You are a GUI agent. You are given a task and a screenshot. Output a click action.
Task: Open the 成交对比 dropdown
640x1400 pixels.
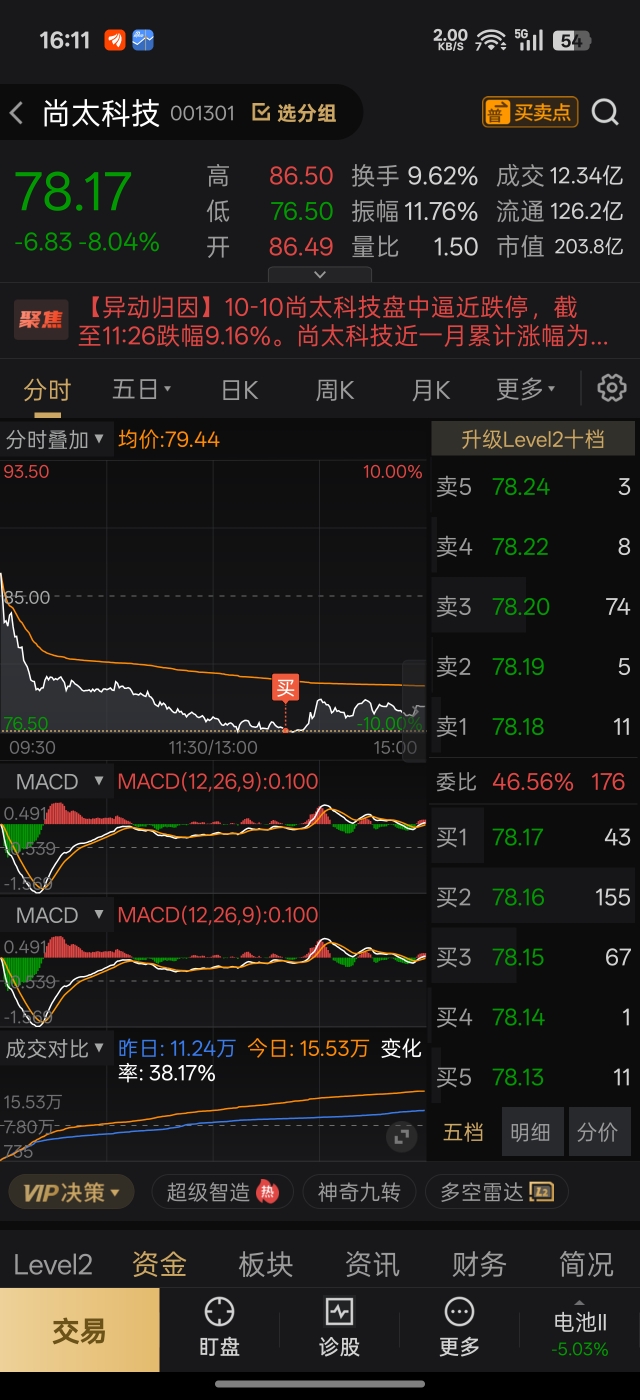click(56, 1048)
